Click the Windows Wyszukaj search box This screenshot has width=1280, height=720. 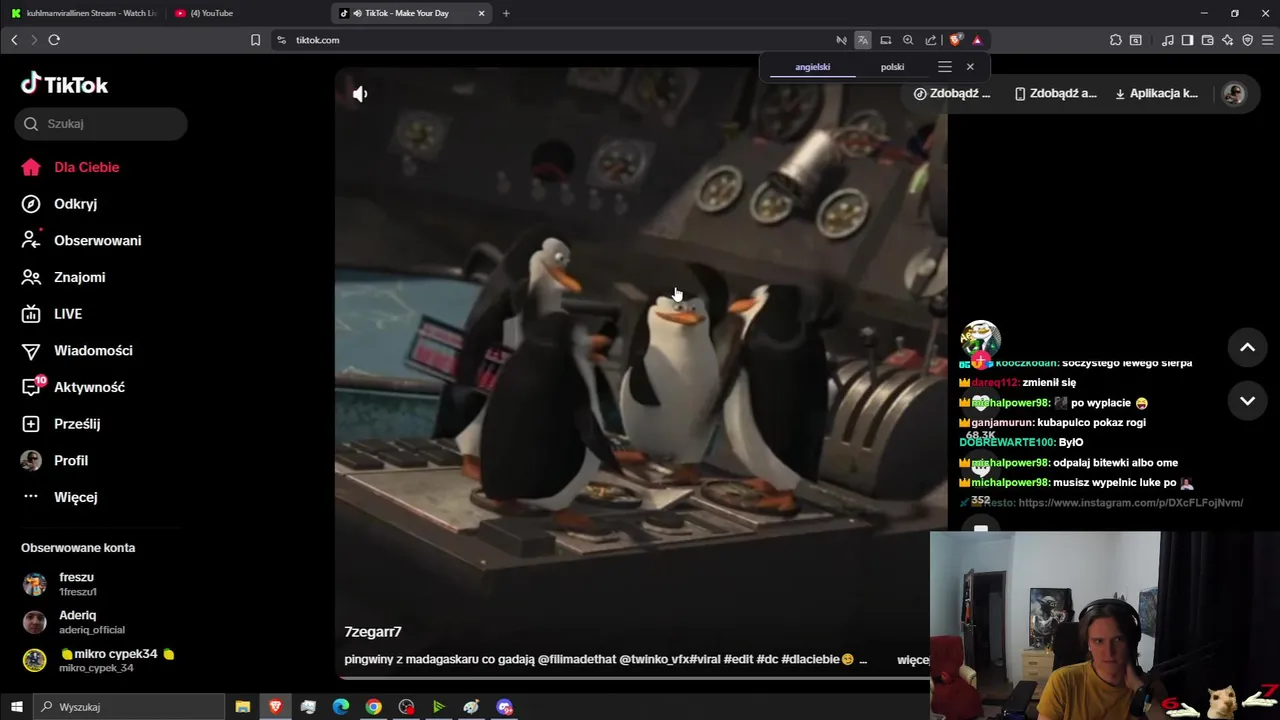(129, 707)
